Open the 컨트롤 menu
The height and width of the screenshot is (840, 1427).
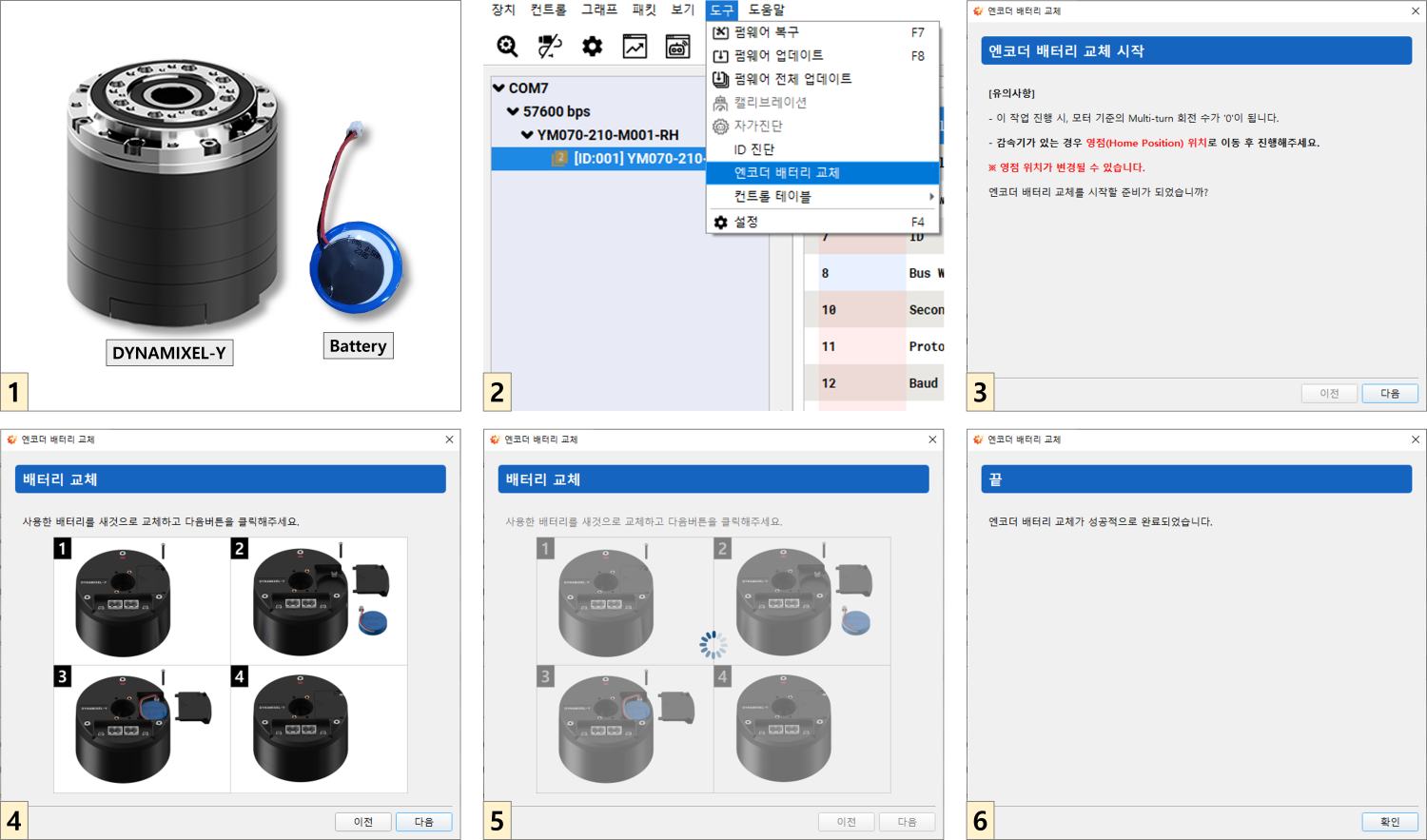[x=548, y=10]
